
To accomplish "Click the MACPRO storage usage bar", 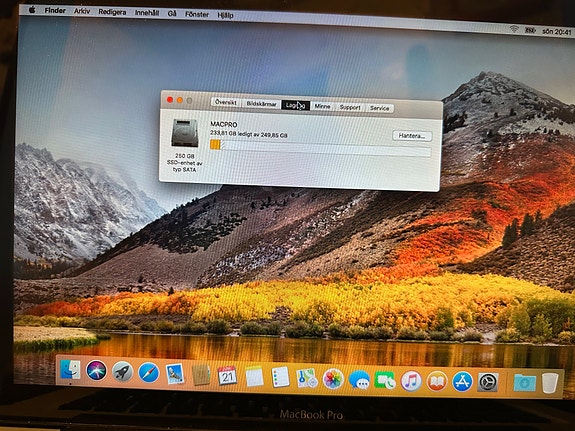I will pos(320,148).
